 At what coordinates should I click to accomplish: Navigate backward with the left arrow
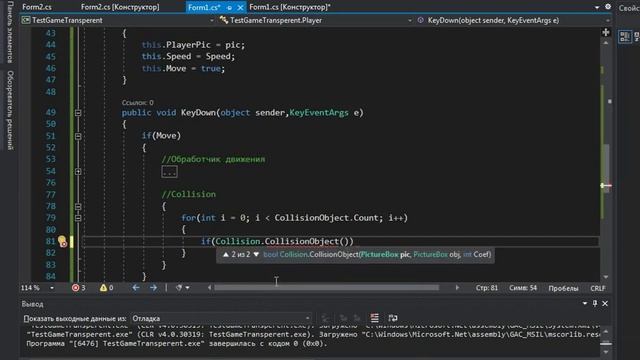pos(136,288)
